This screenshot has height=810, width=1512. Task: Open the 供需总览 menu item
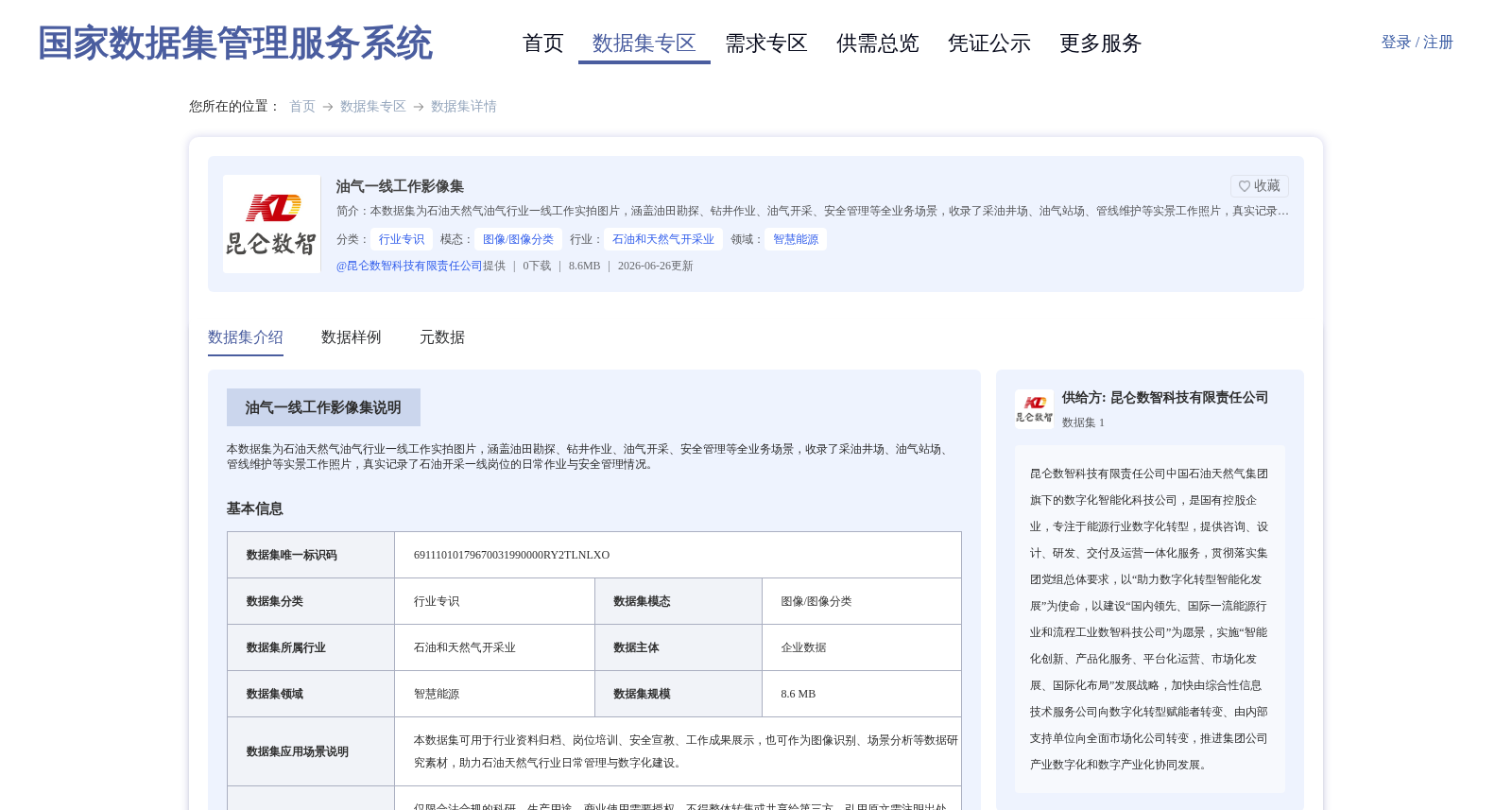(x=877, y=43)
